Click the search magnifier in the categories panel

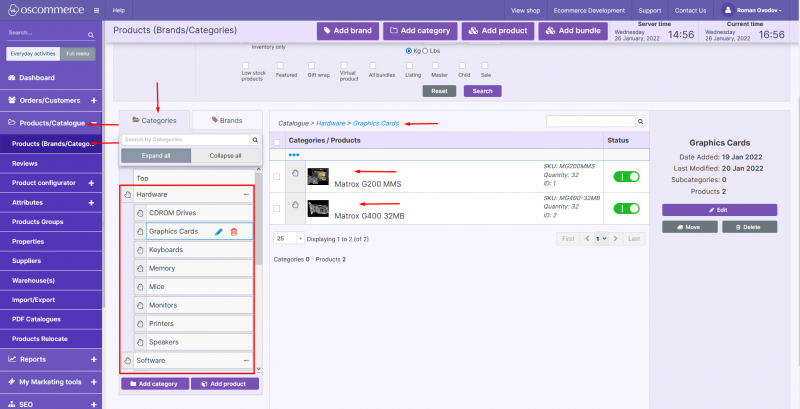click(255, 140)
